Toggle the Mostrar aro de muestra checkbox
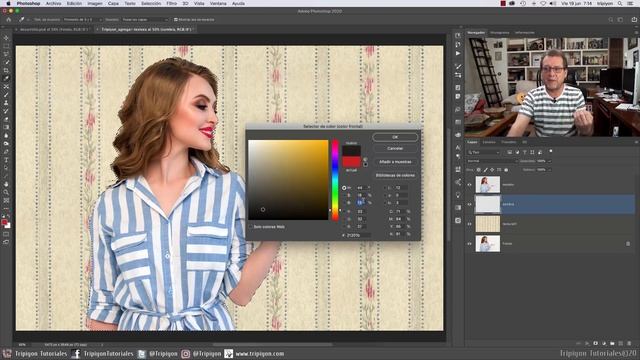 click(176, 20)
